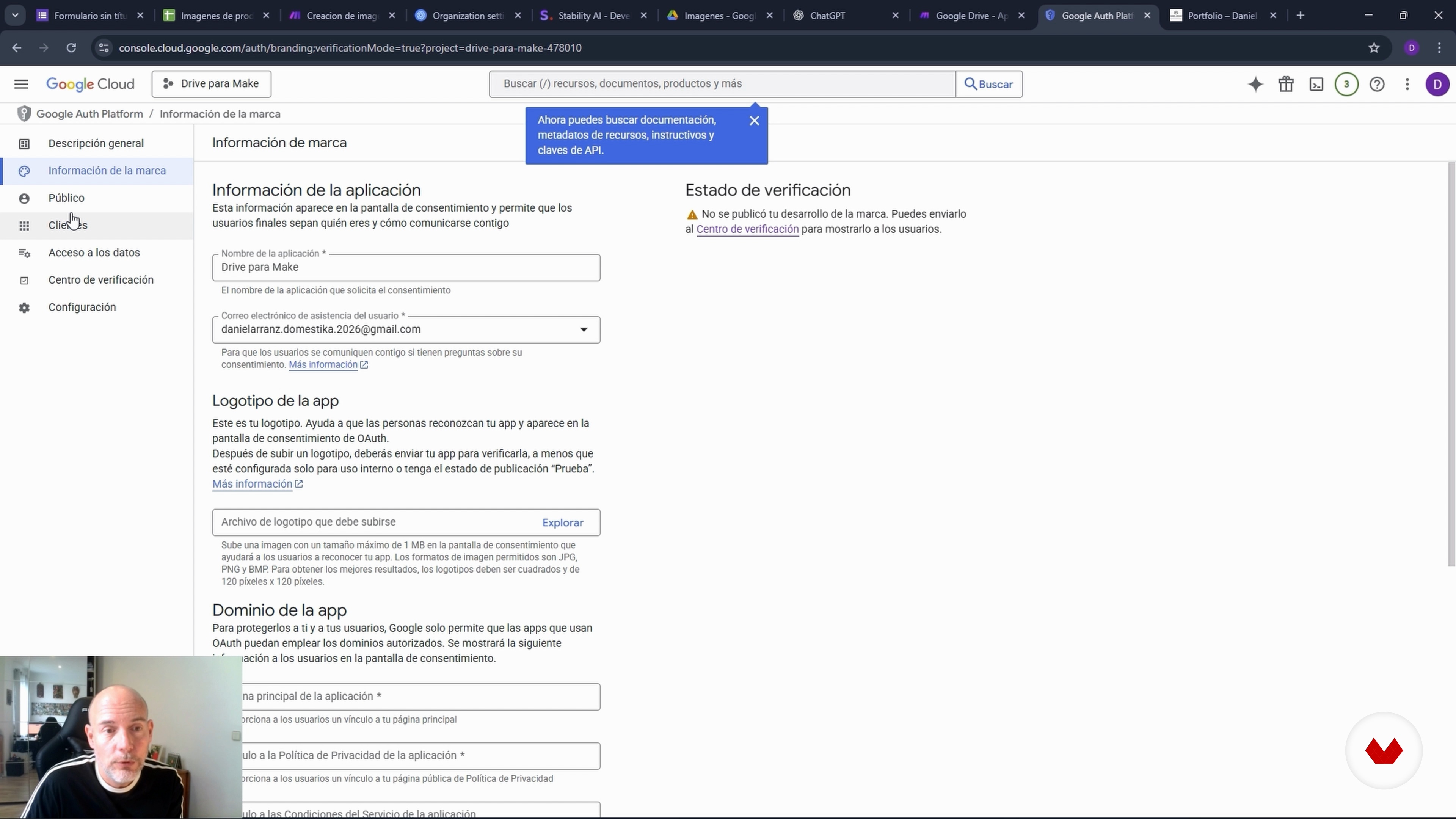Bookmark this page with the star icon
The image size is (1456, 819).
click(1374, 48)
